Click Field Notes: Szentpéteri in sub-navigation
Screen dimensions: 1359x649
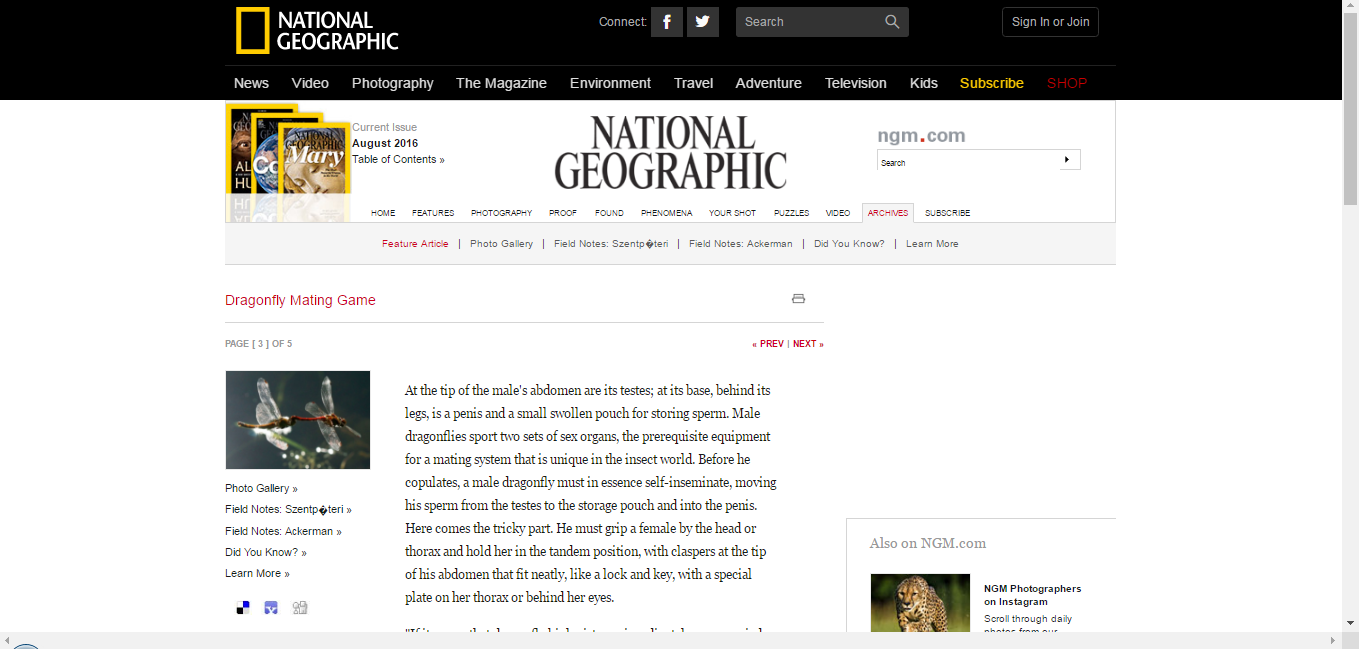(x=611, y=244)
